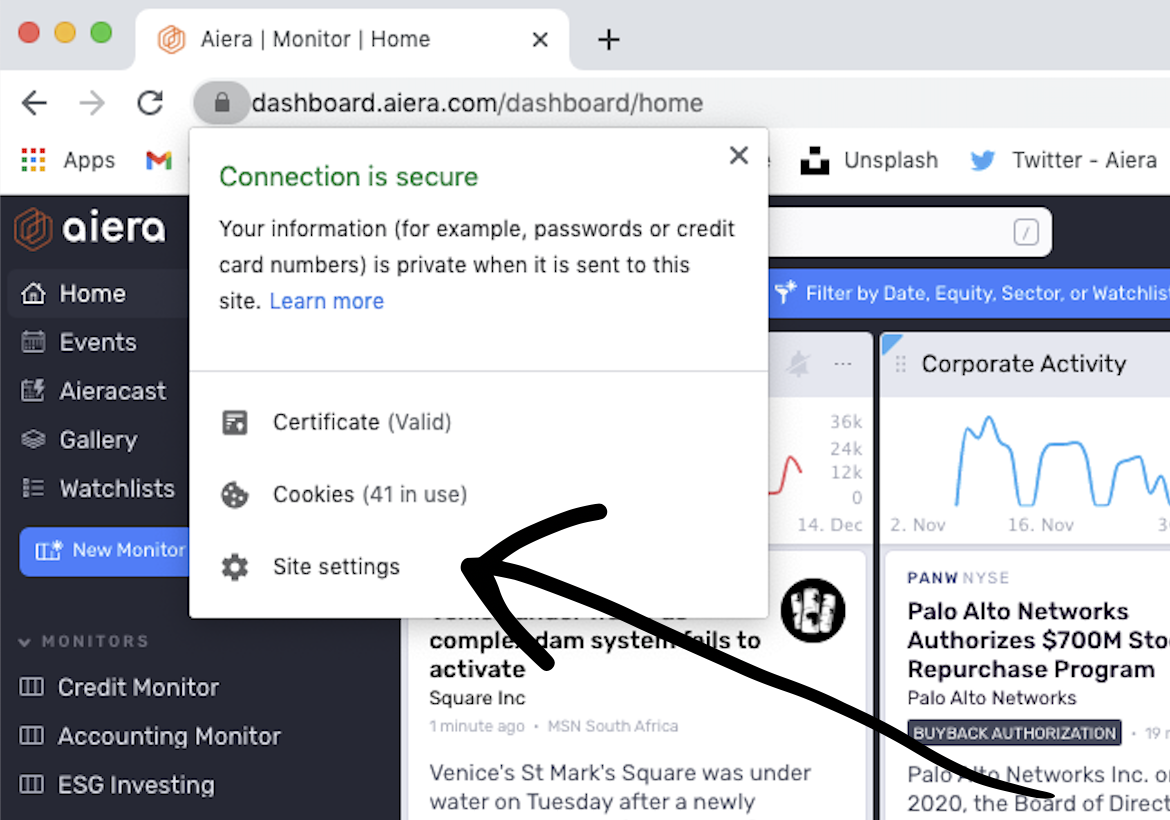Viewport: 1170px width, 820px height.
Task: Open Certificate (Valid) details
Action: [362, 422]
